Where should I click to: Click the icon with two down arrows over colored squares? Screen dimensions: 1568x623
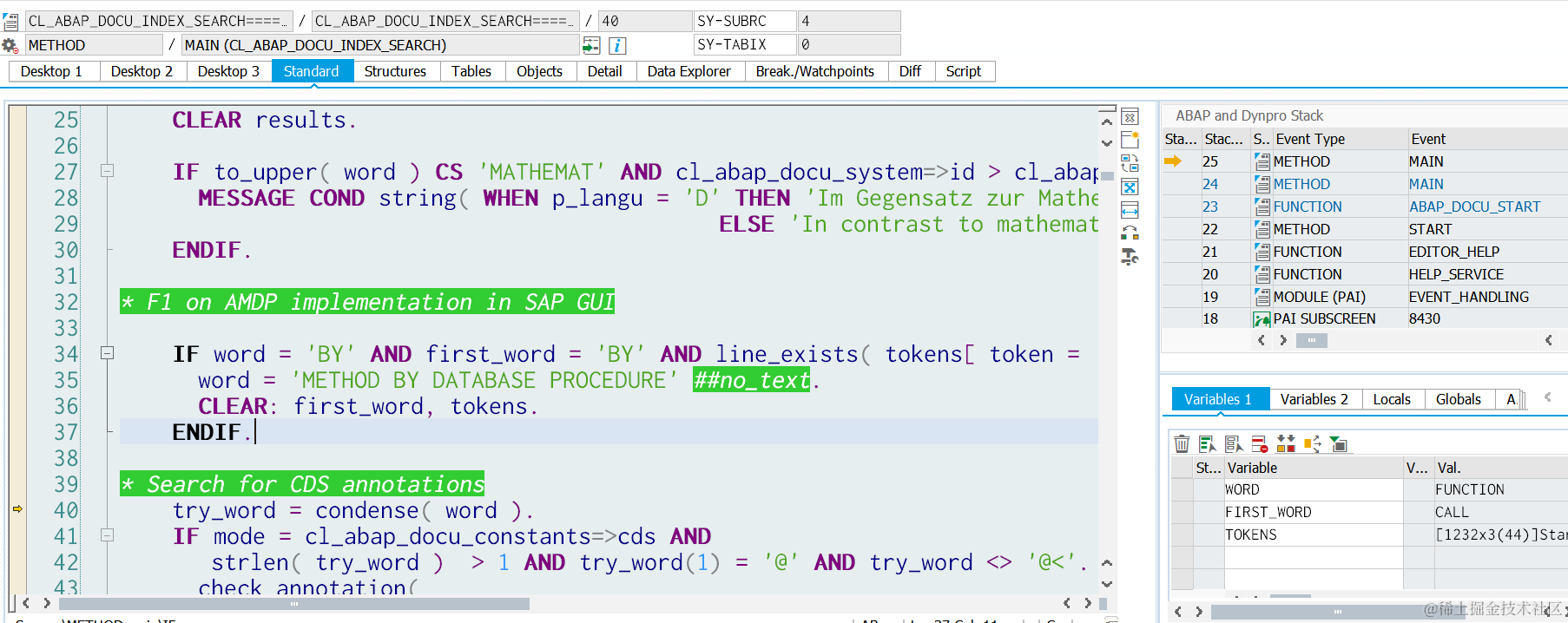[1286, 444]
